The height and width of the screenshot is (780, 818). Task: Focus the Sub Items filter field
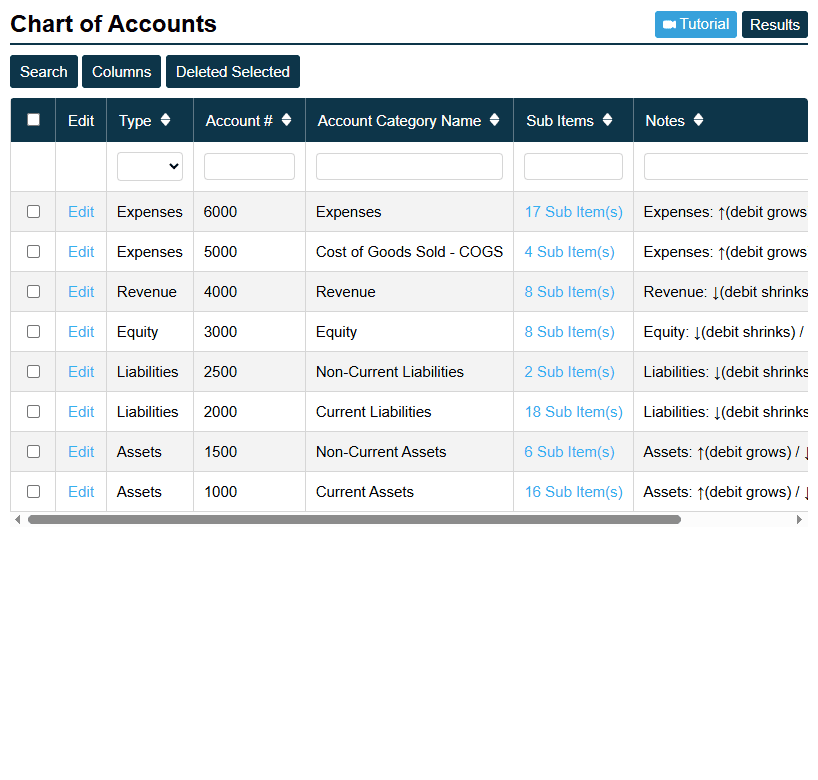coord(573,166)
